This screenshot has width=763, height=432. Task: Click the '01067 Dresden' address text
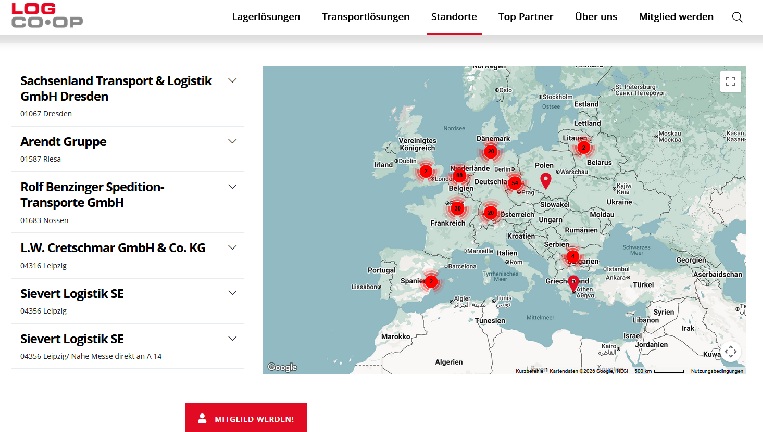click(x=46, y=113)
